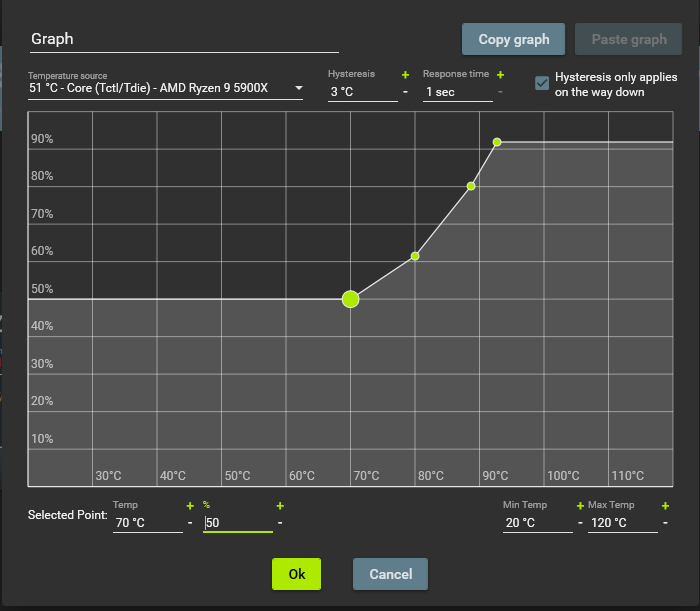The image size is (700, 611).
Task: Focus the Response time 1 sec field
Action: point(458,92)
